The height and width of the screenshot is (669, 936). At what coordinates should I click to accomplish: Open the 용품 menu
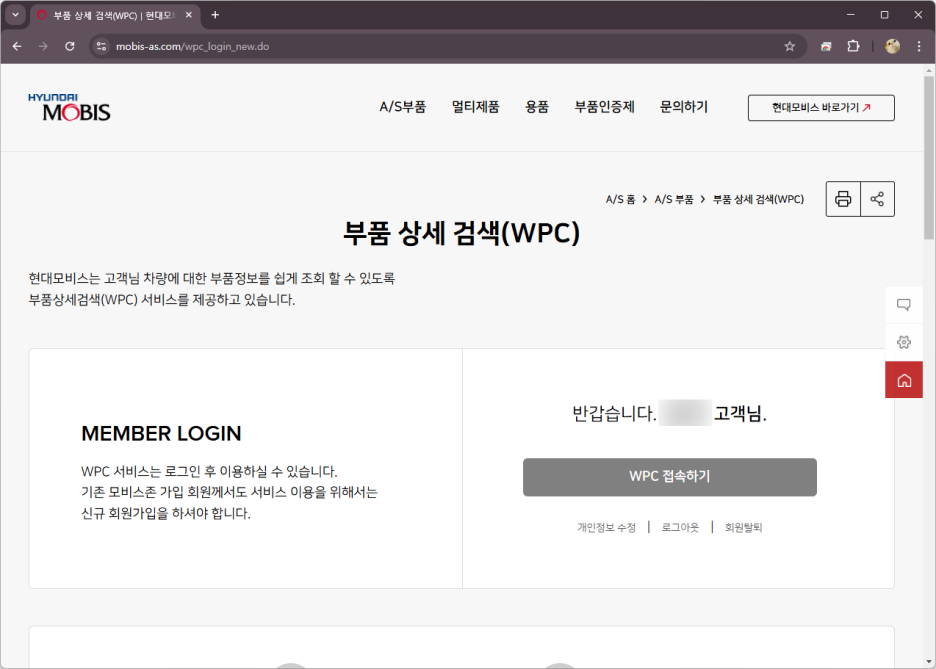pyautogui.click(x=537, y=107)
